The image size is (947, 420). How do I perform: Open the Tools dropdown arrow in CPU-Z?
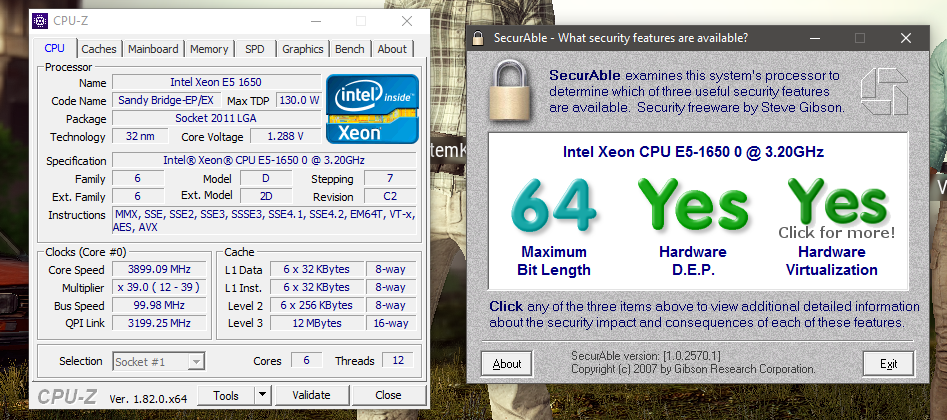262,395
